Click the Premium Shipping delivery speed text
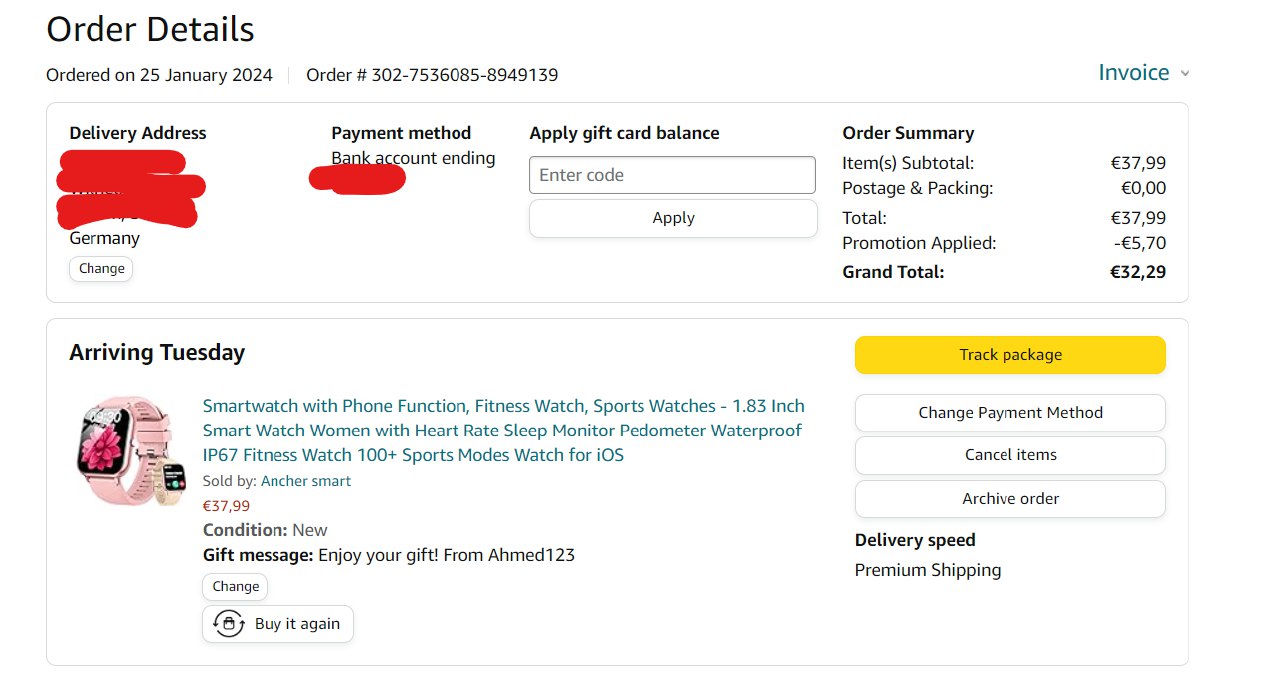 tap(927, 570)
